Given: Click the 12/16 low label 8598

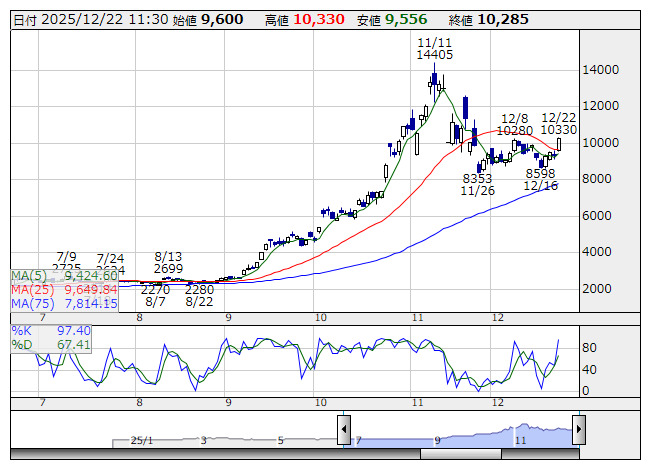Looking at the screenshot, I should 540,173.
